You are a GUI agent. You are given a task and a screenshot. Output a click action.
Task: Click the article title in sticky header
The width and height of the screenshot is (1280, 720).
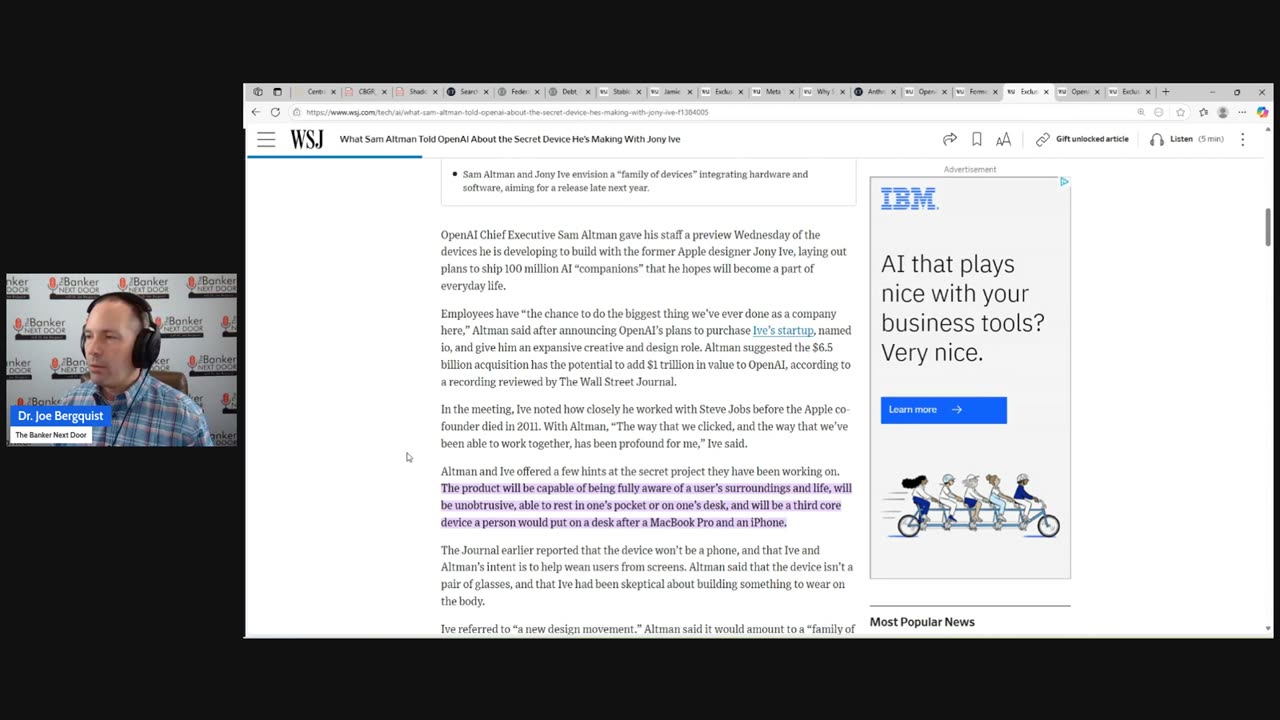point(510,139)
